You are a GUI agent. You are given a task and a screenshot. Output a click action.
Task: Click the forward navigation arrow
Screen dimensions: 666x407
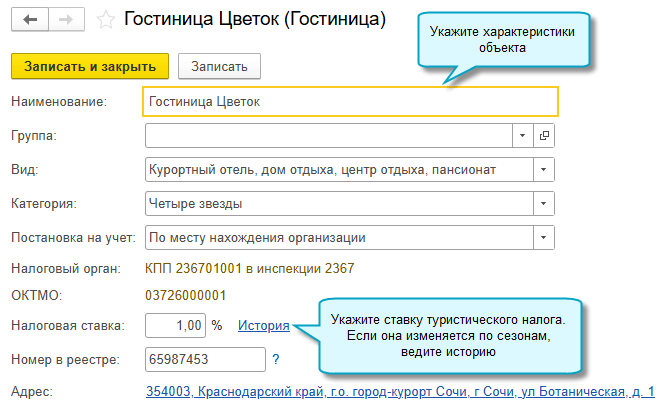(65, 20)
